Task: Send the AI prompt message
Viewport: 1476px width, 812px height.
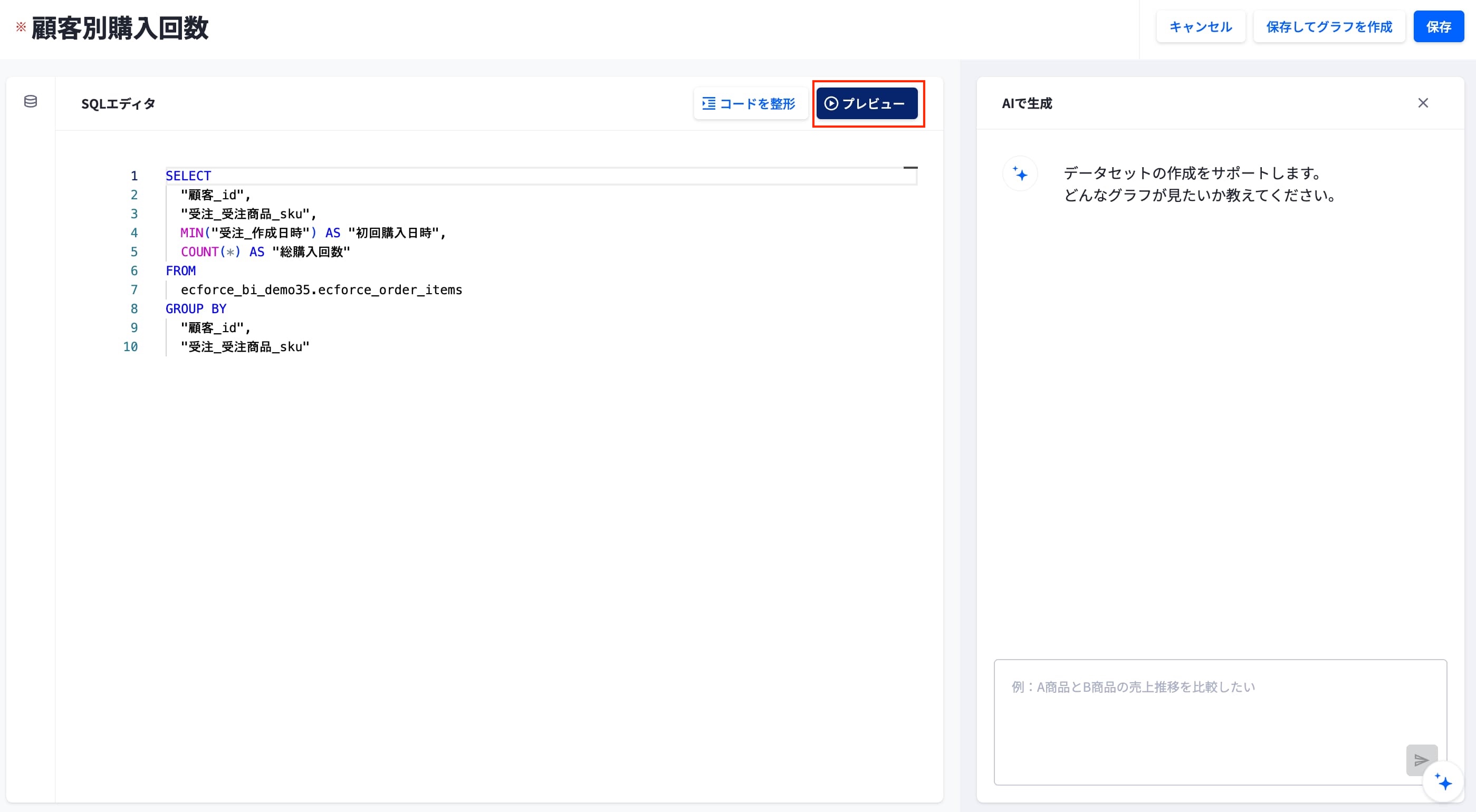Action: pos(1421,760)
